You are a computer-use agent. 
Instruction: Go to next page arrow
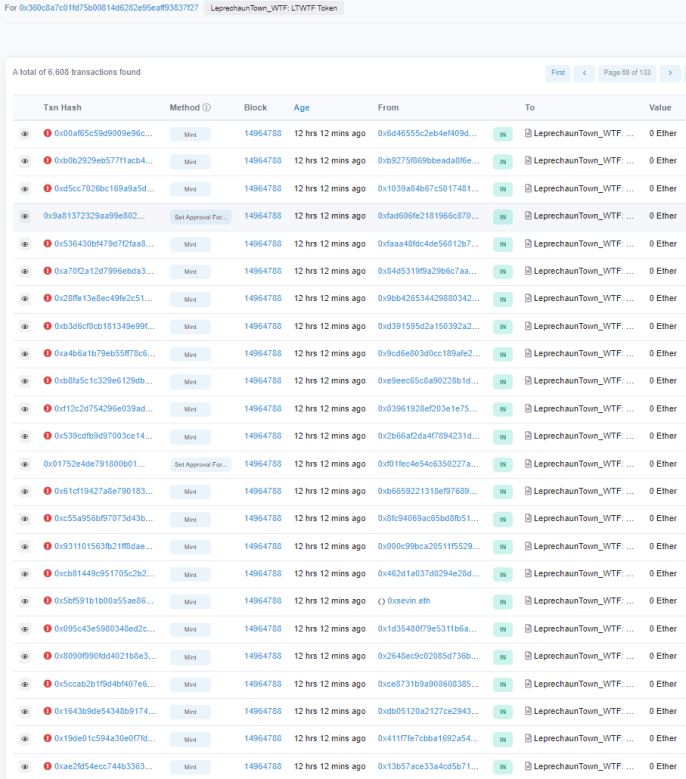click(x=670, y=73)
